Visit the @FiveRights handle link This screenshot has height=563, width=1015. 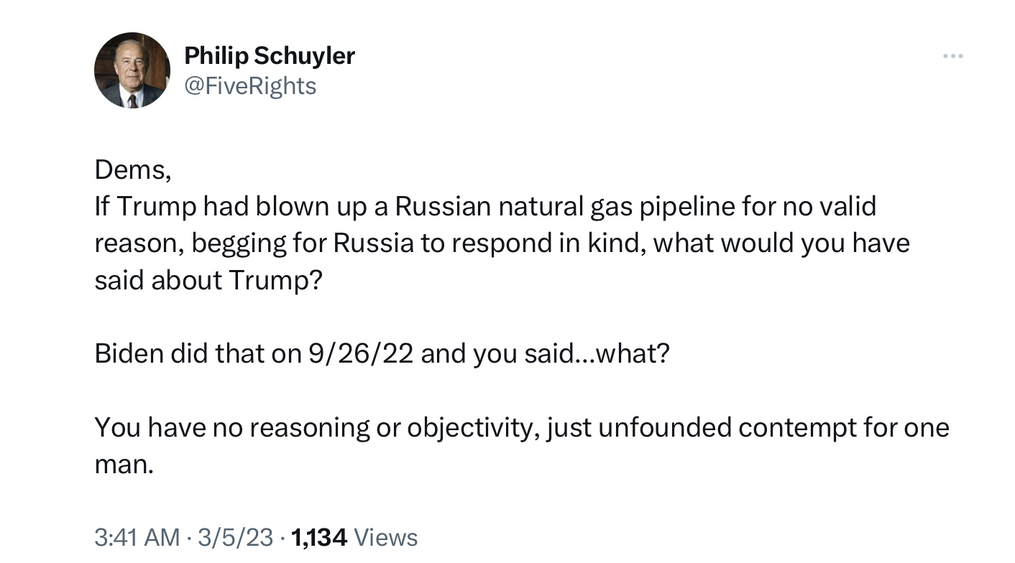click(251, 86)
